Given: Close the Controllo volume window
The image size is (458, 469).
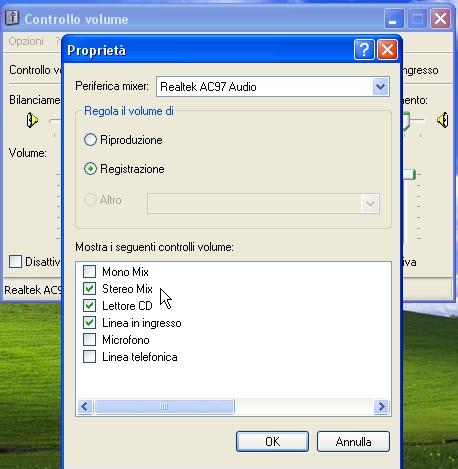Looking at the screenshot, I should (440, 18).
